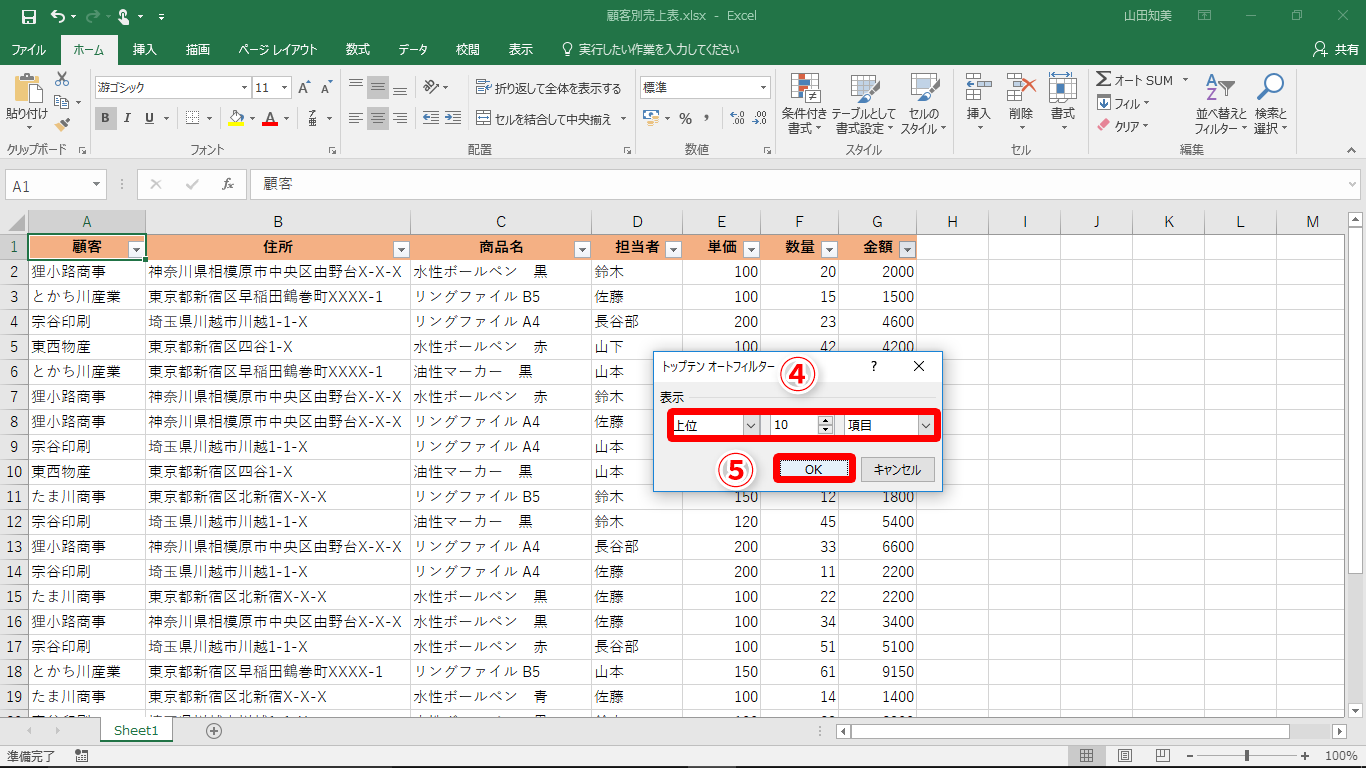Image resolution: width=1366 pixels, height=768 pixels.
Task: Increase the cell indent
Action: pos(455,118)
